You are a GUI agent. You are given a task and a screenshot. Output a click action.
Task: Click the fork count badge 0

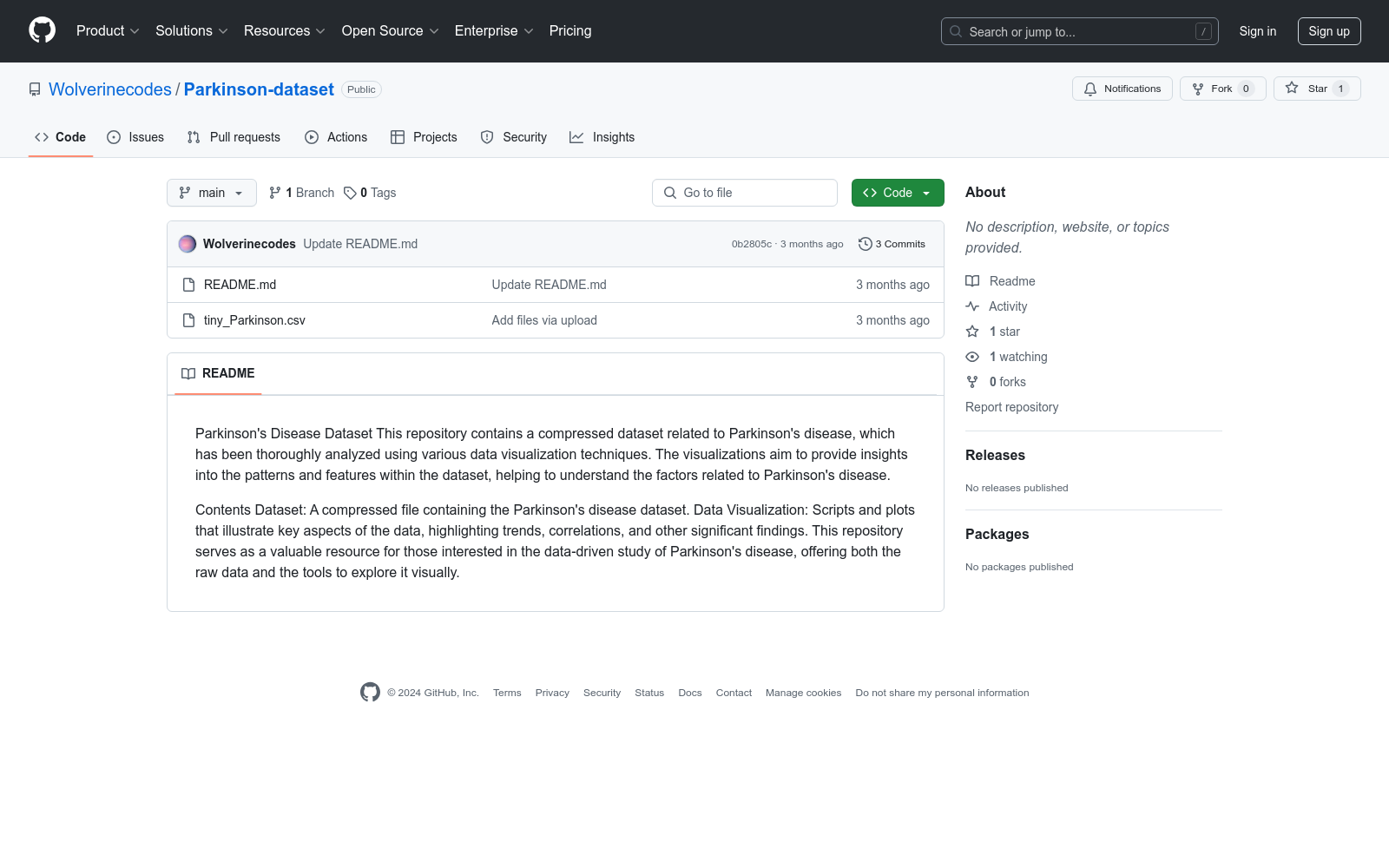pos(1246,89)
